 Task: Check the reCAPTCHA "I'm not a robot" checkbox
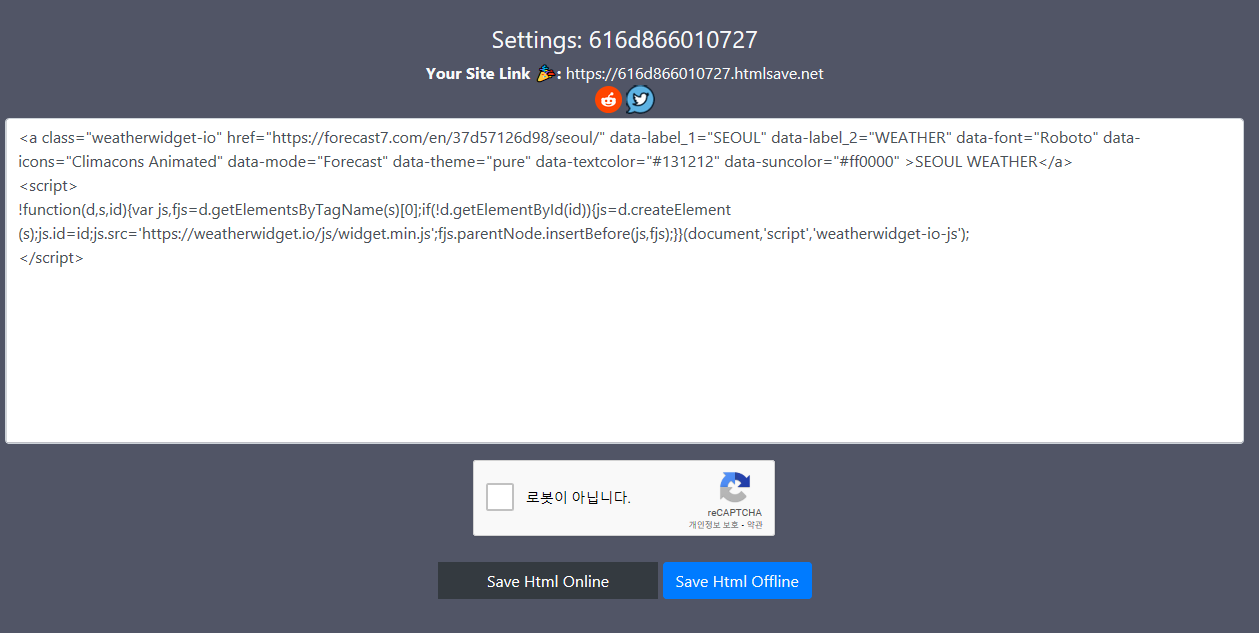tap(500, 497)
